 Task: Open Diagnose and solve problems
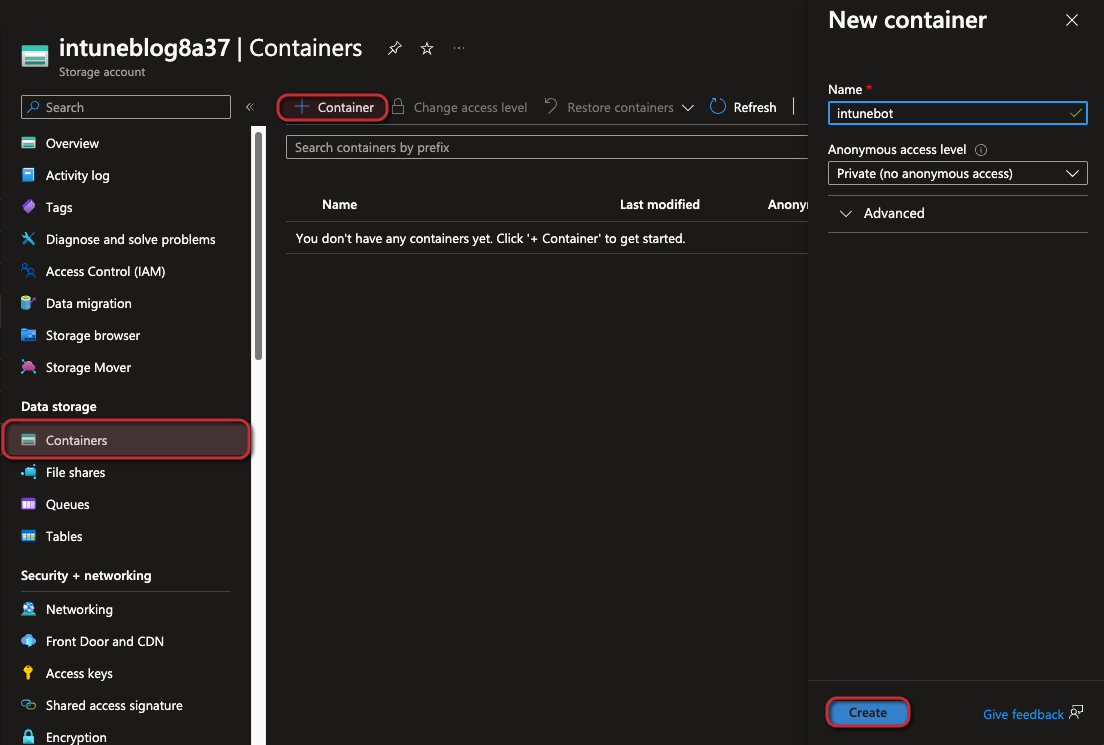pyautogui.click(x=130, y=239)
